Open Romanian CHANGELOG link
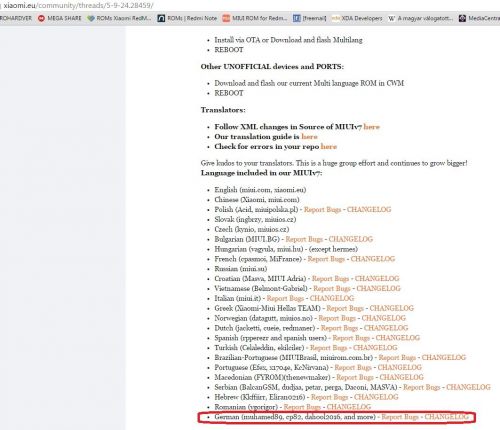This screenshot has width=500, height=430. point(349,407)
